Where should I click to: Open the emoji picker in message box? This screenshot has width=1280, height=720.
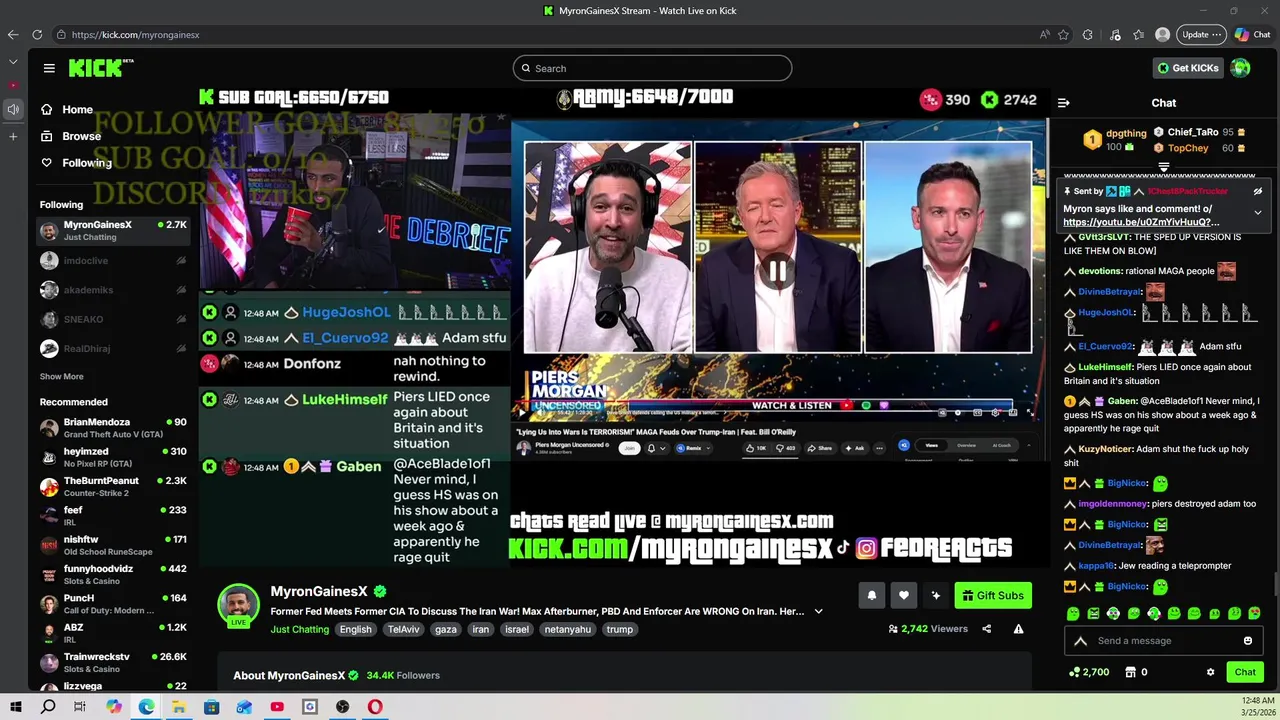point(1248,641)
